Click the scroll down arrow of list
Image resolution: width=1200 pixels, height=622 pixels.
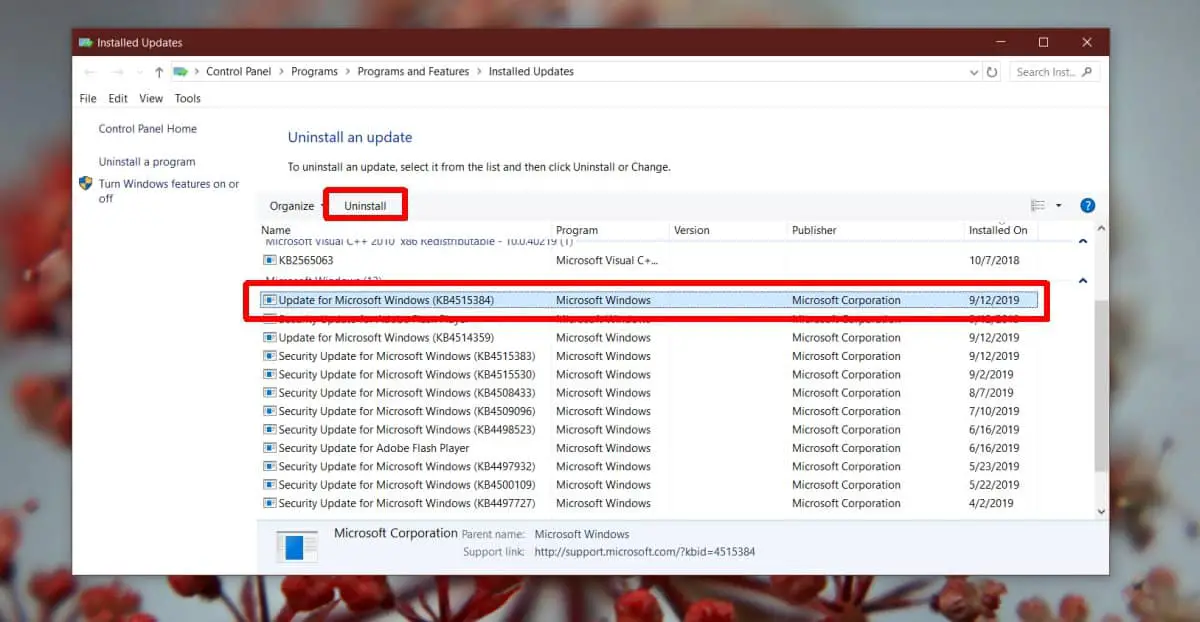coord(1102,511)
